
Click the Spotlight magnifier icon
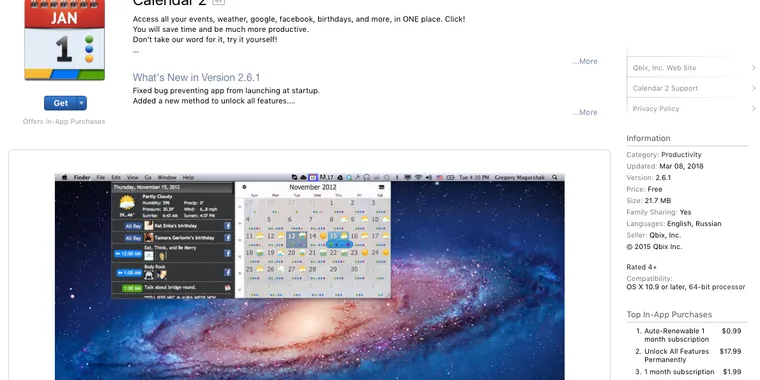[x=554, y=177]
